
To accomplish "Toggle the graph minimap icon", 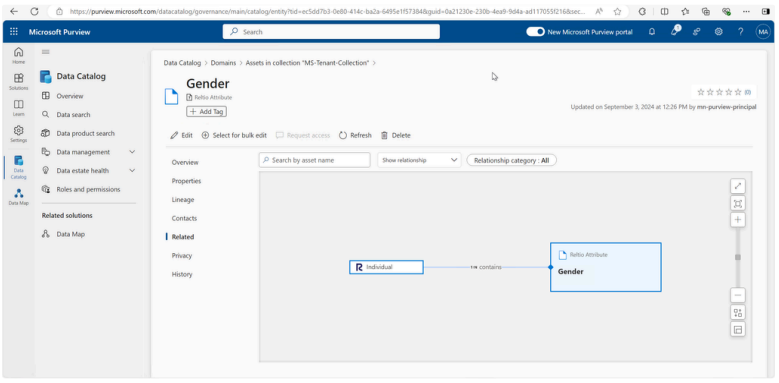I will click(738, 329).
